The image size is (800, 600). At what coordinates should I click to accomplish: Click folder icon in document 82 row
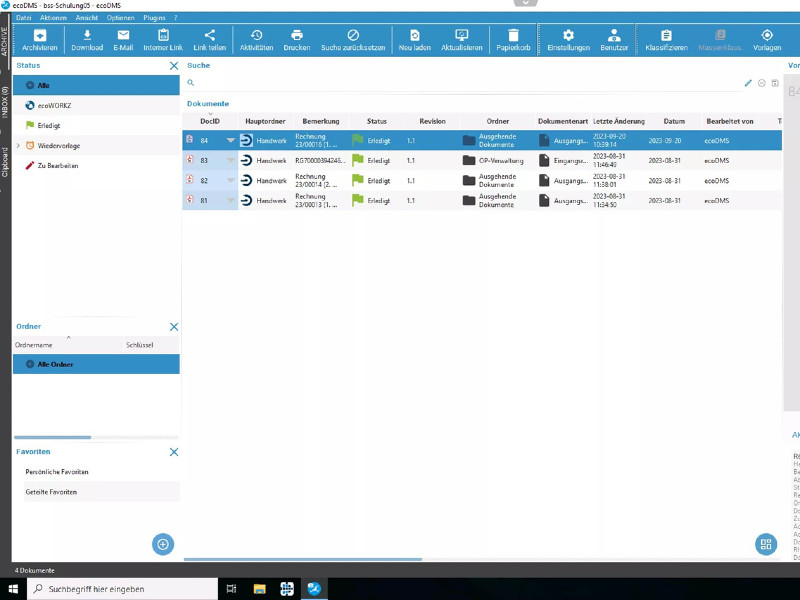tap(469, 181)
